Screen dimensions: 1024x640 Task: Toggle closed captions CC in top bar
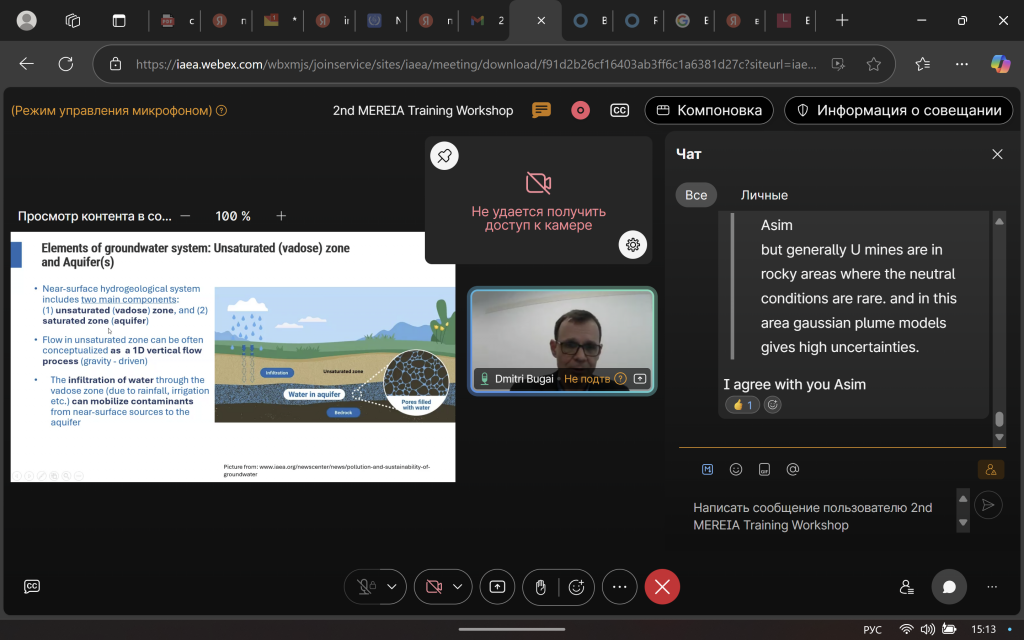pyautogui.click(x=619, y=110)
